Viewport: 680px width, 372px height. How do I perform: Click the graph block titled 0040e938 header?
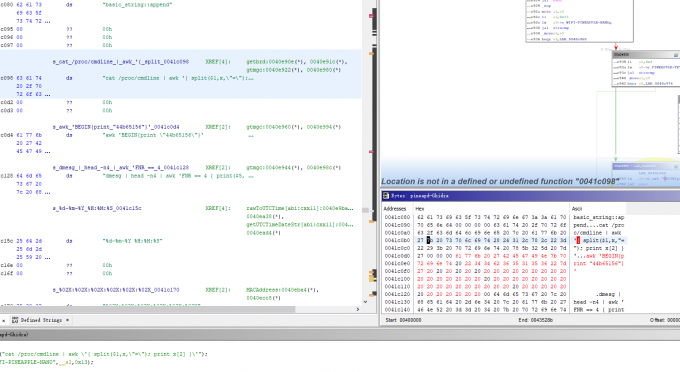coord(646,55)
